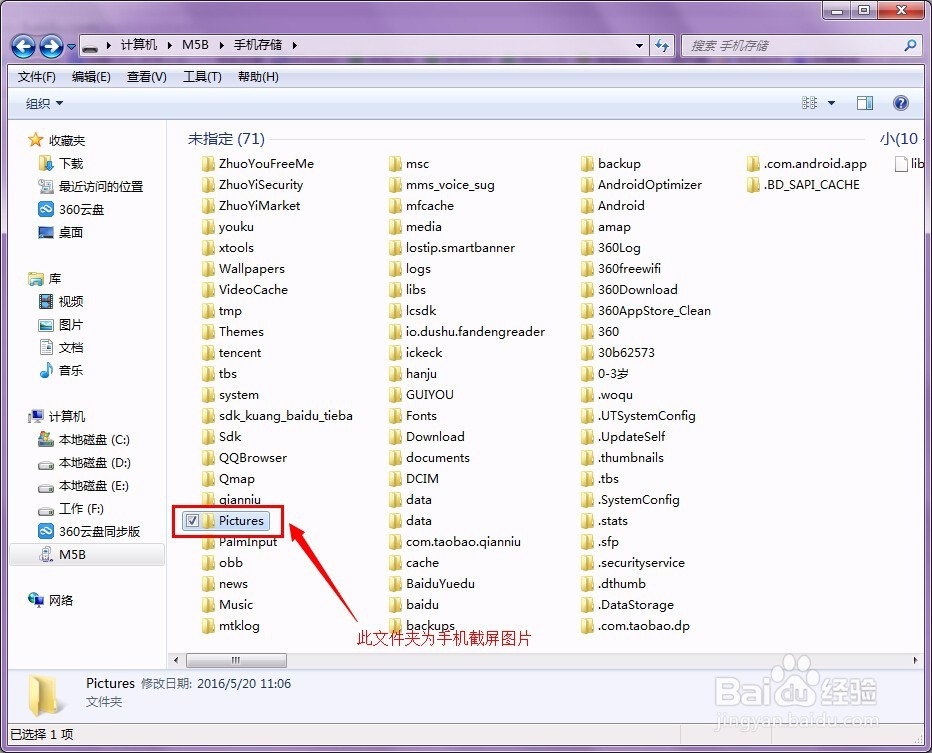932x753 pixels.
Task: Open the 文件(F) menu
Action: click(37, 77)
